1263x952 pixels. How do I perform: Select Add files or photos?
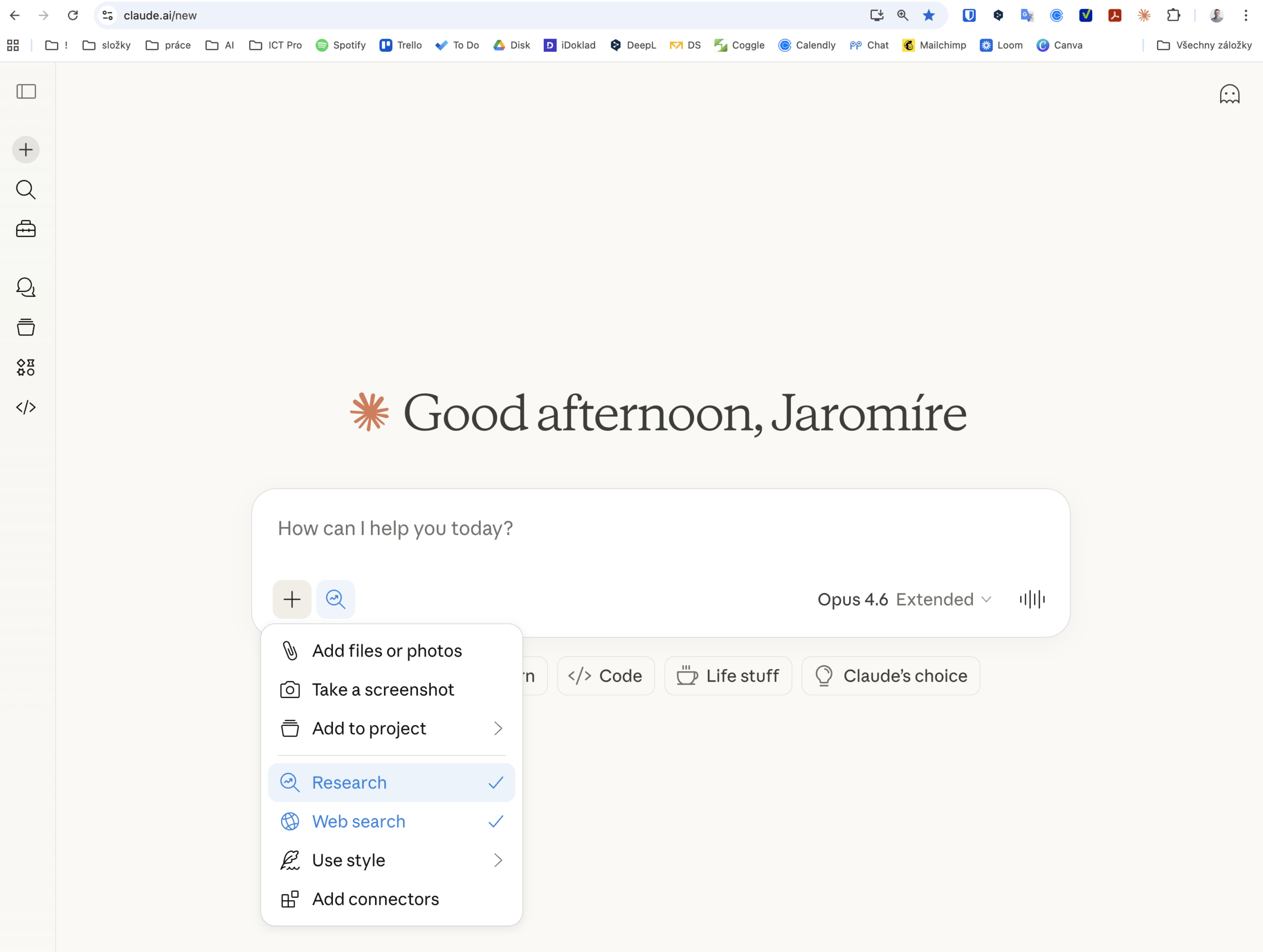click(x=387, y=651)
